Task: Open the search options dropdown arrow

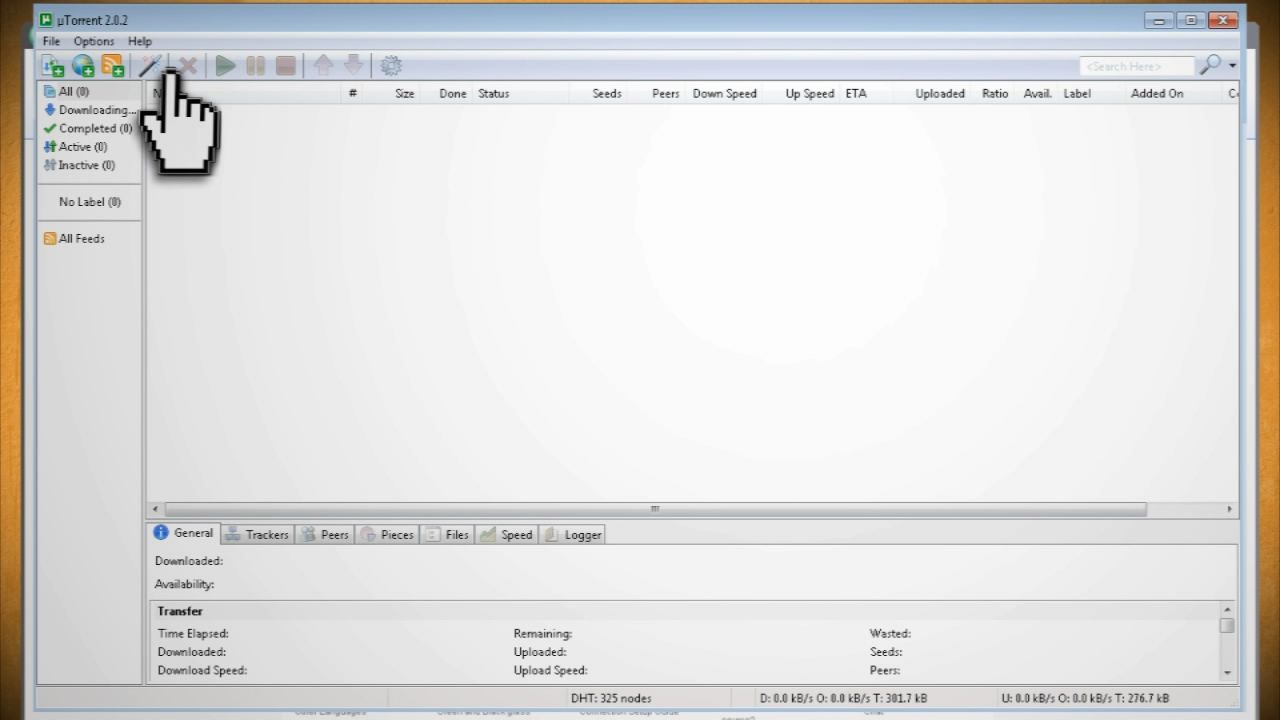Action: click(1231, 66)
